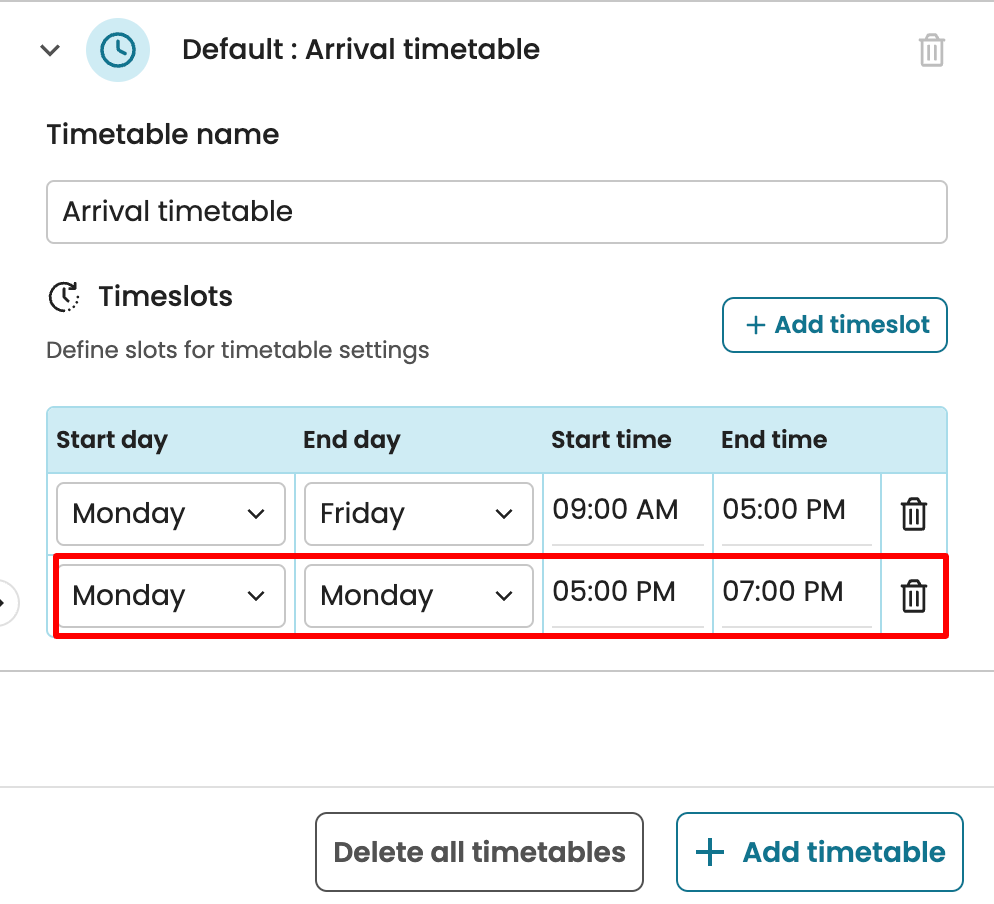This screenshot has height=904, width=994.
Task: Open second row Start day dropdown
Action: pyautogui.click(x=171, y=596)
